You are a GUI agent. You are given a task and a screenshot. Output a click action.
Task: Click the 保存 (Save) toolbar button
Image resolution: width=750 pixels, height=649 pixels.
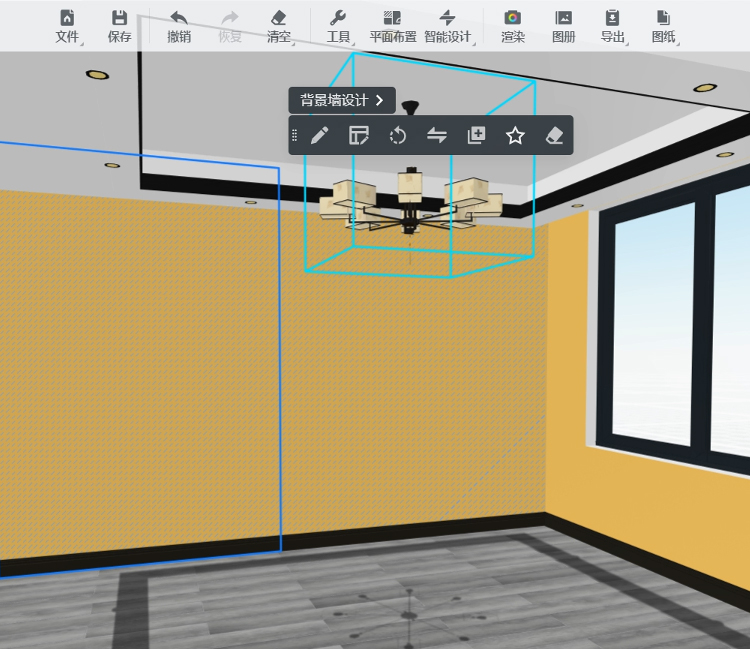(119, 27)
